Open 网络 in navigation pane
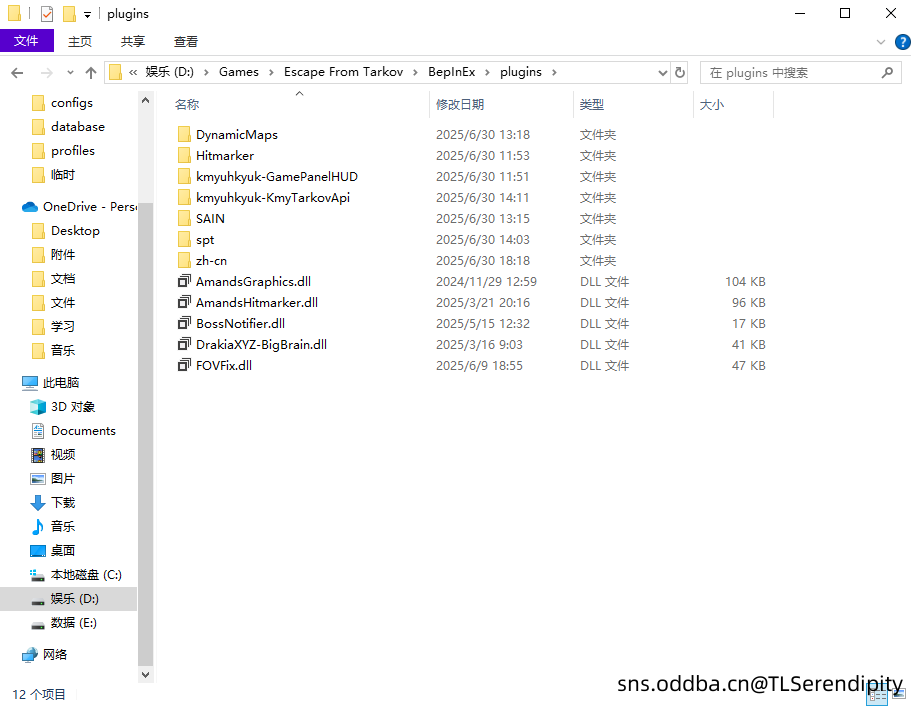911x706 pixels. coord(55,654)
